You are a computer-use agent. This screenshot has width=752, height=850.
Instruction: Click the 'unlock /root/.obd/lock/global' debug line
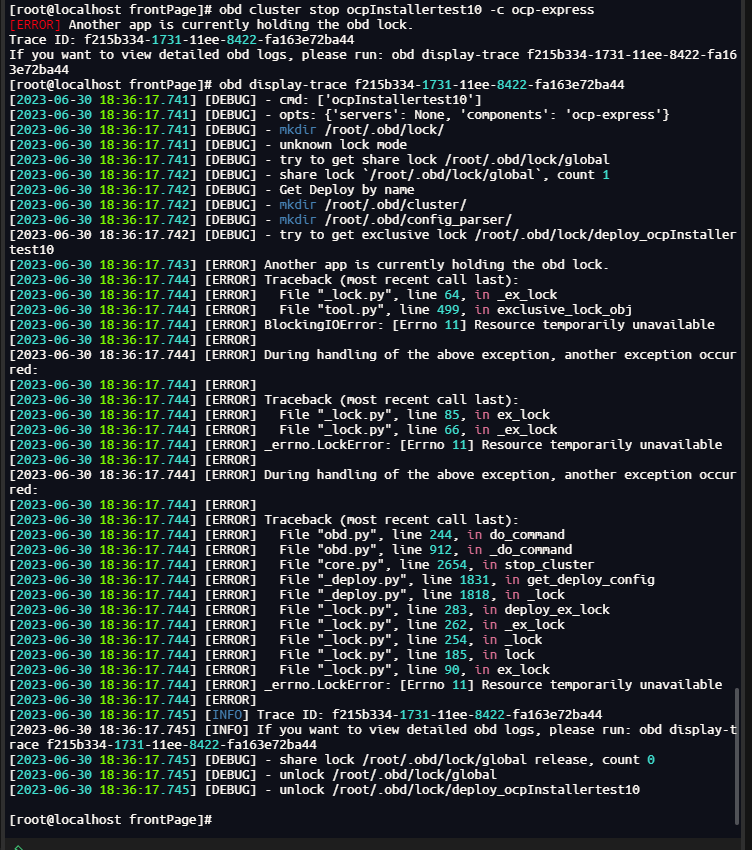point(388,775)
